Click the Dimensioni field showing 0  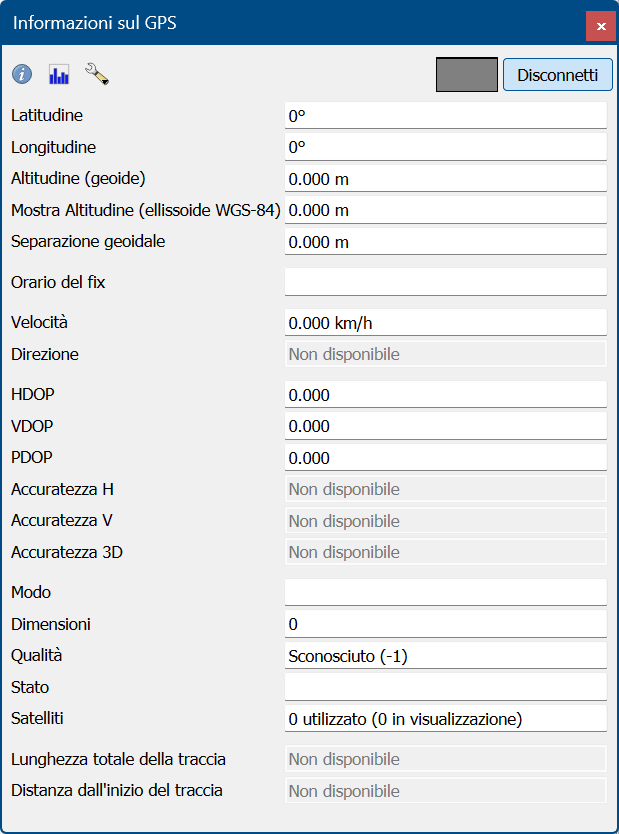[x=446, y=624]
